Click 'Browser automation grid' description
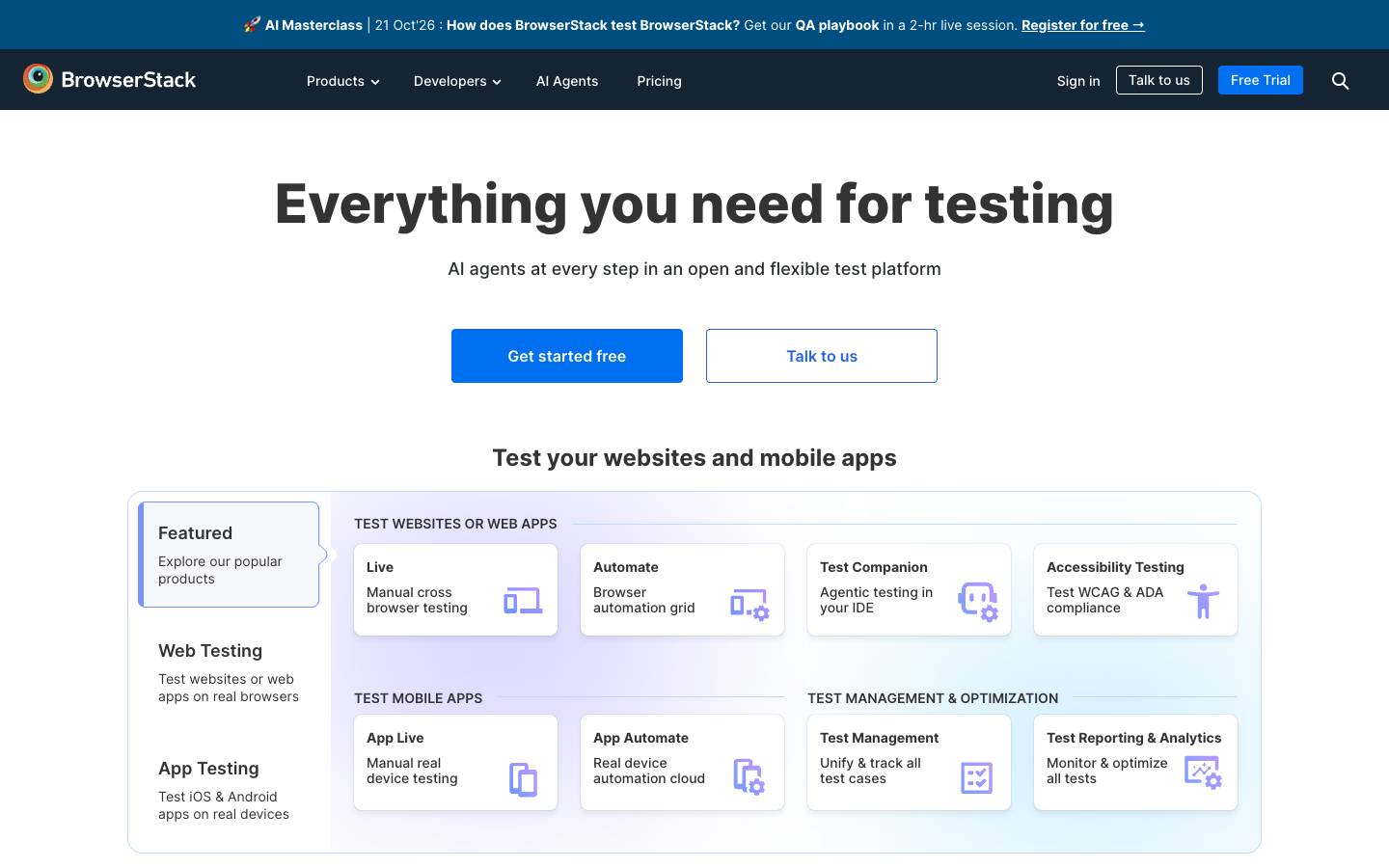 pos(644,600)
